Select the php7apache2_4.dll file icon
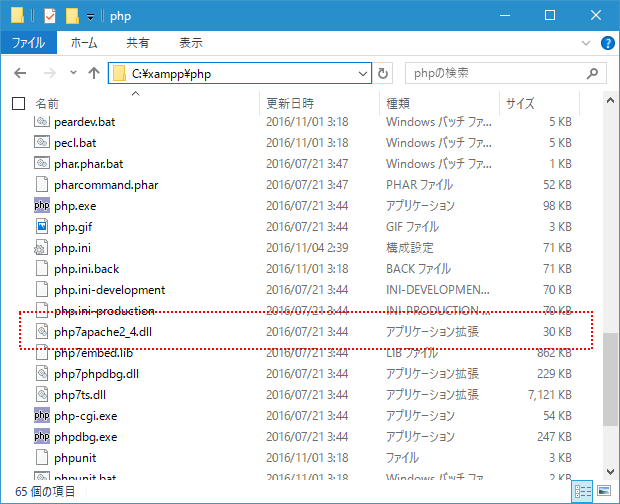The height and width of the screenshot is (504, 620). (42, 331)
